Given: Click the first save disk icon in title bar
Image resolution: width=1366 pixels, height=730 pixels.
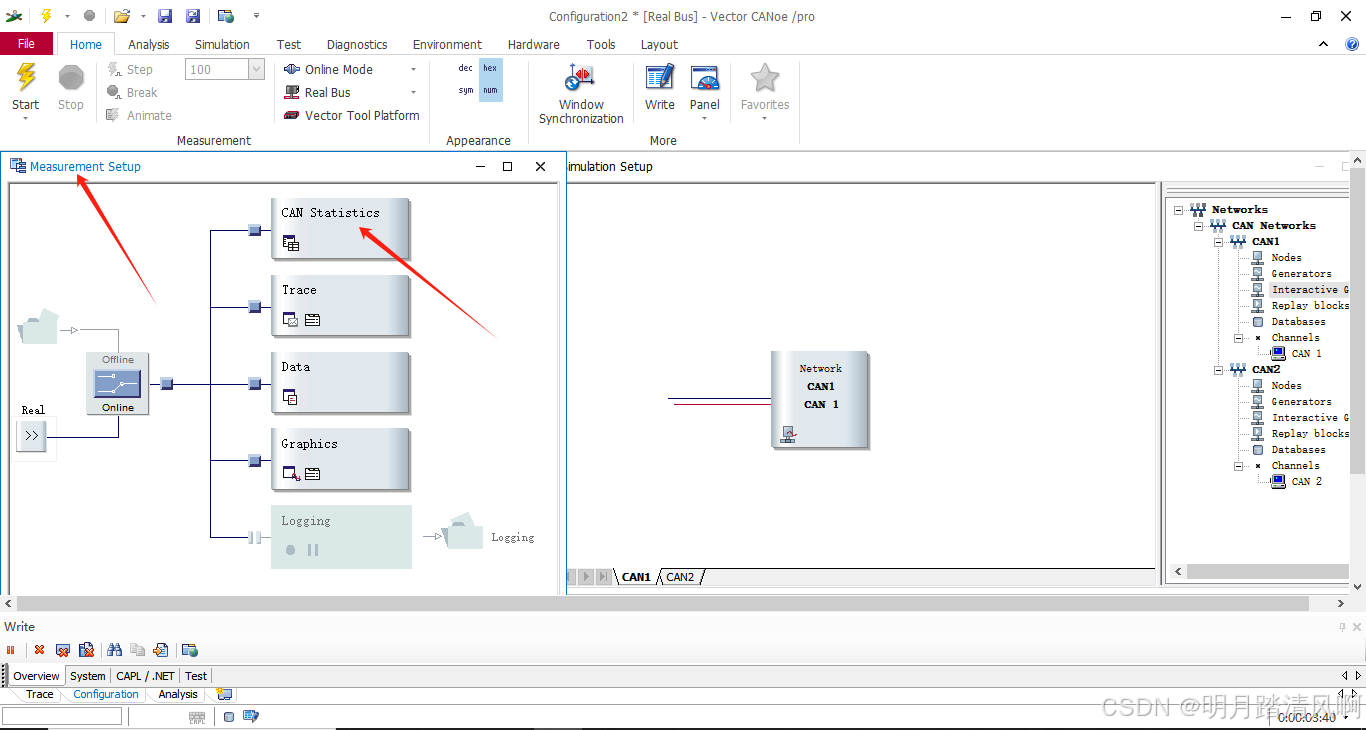Looking at the screenshot, I should point(165,16).
